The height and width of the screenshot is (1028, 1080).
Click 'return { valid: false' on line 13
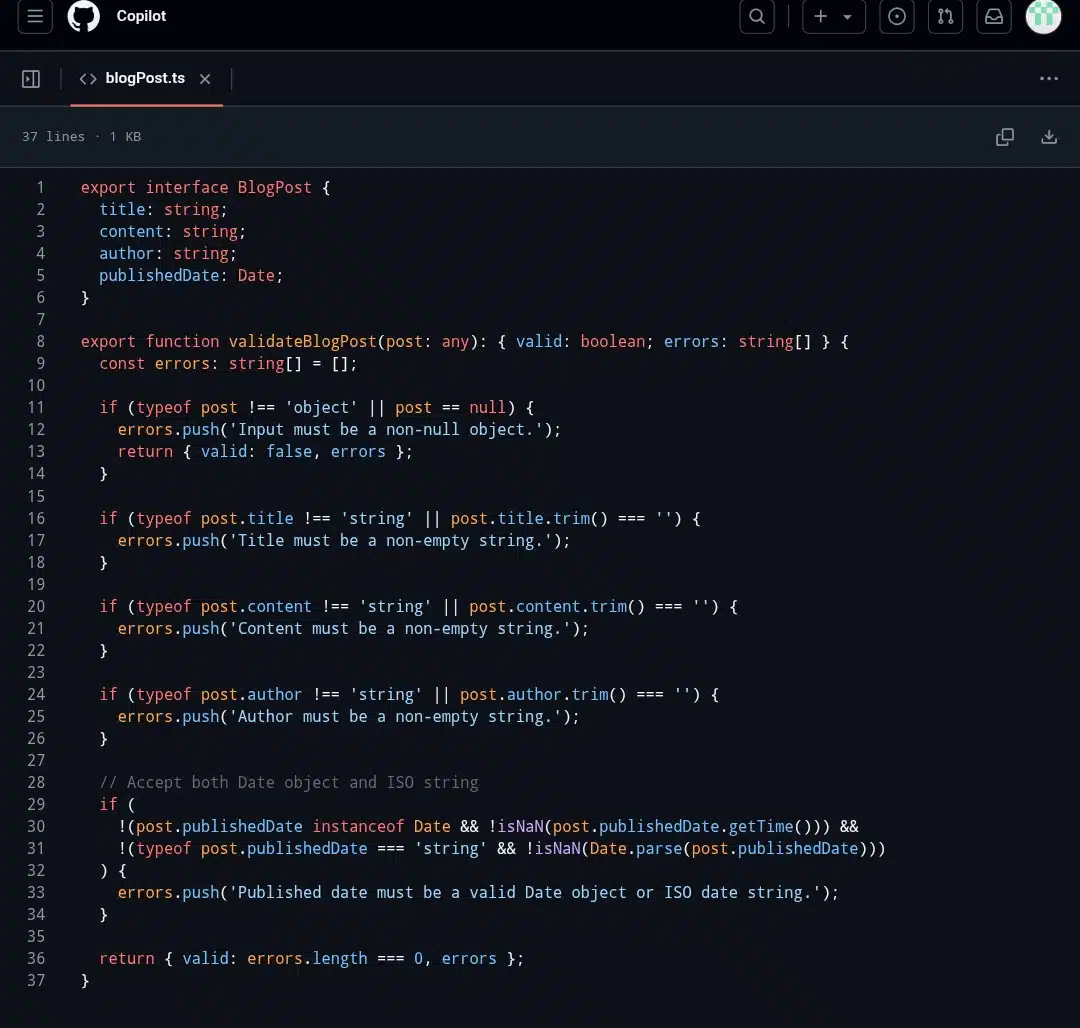click(214, 452)
